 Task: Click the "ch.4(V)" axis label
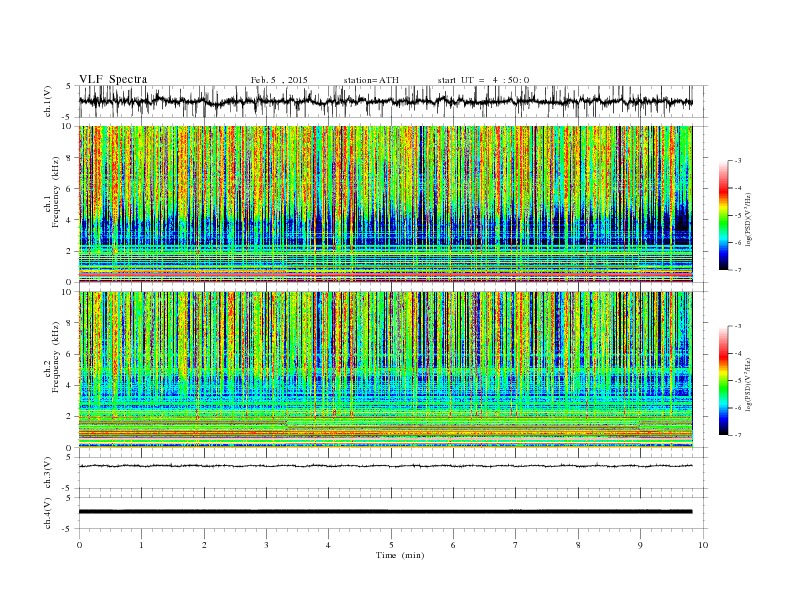coord(48,513)
